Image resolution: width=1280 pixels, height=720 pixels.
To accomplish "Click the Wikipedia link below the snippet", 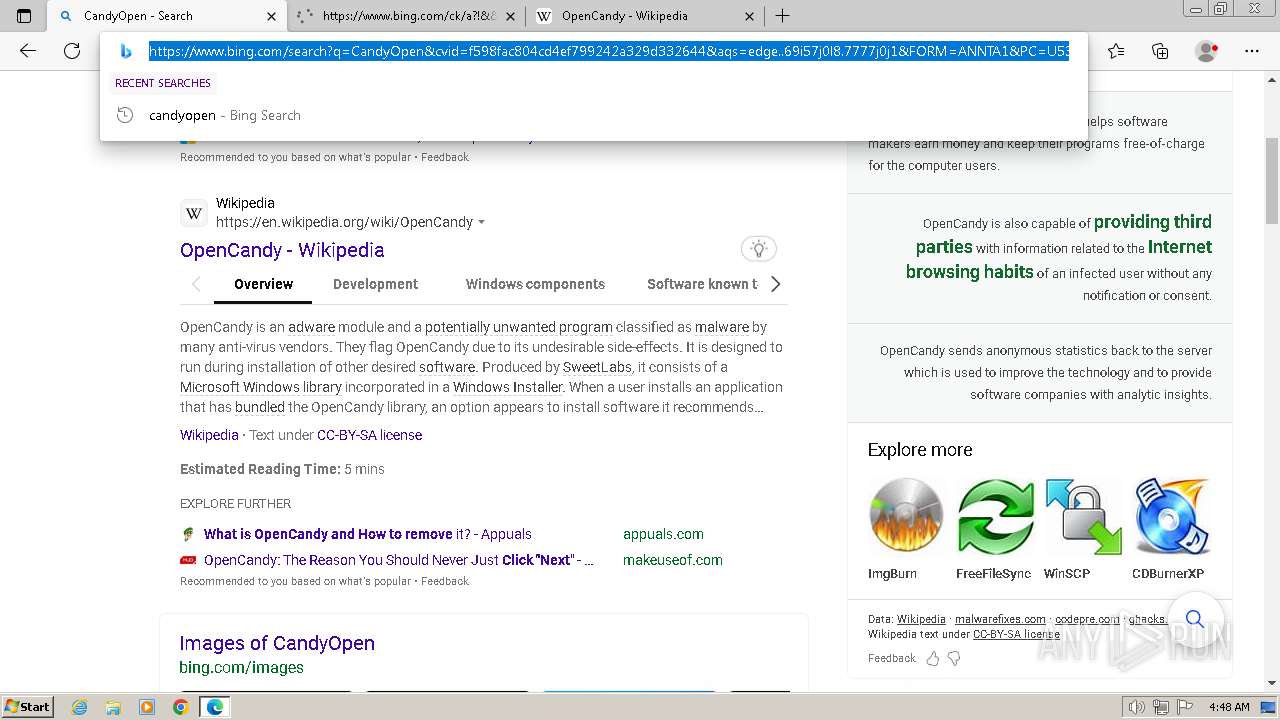I will pos(209,435).
